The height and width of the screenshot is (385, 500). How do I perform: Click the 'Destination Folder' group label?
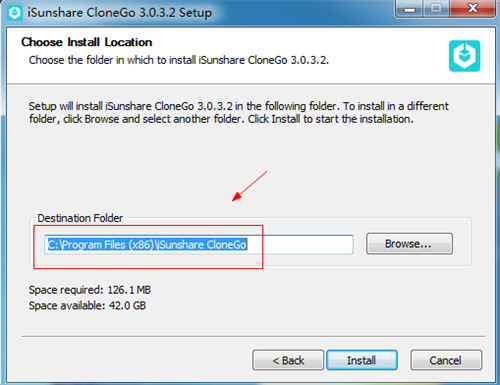point(80,218)
